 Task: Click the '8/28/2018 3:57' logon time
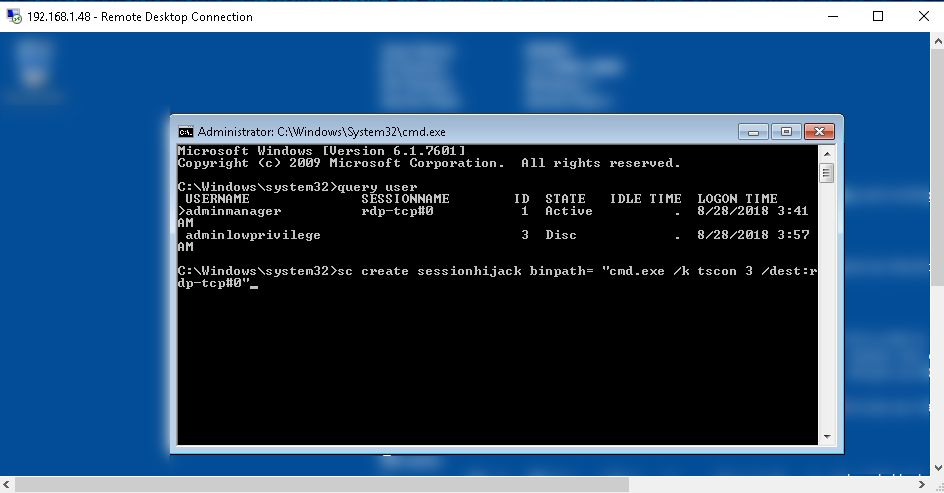753,235
